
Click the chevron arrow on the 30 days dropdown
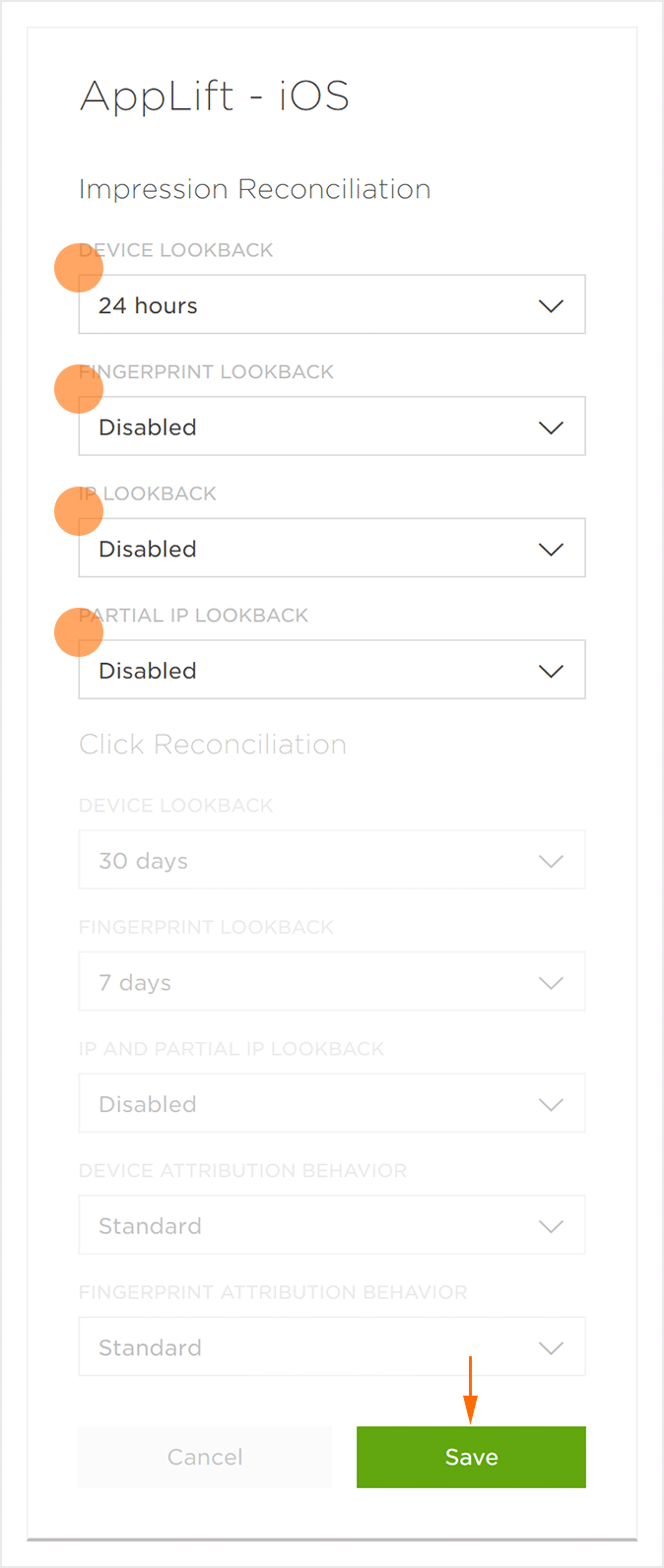click(x=551, y=861)
